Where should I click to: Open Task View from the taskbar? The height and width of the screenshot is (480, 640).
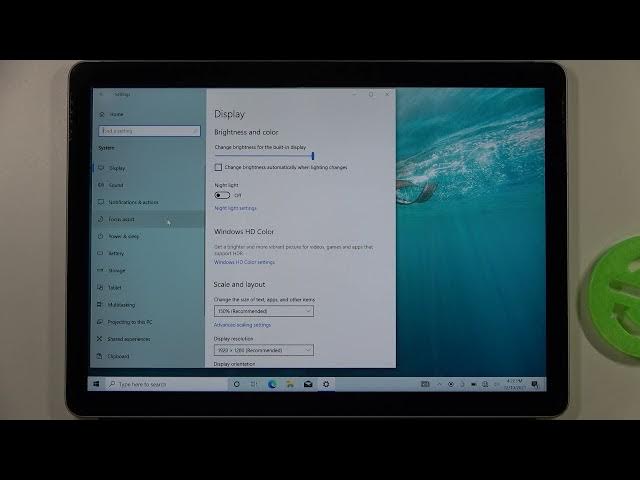[x=254, y=384]
